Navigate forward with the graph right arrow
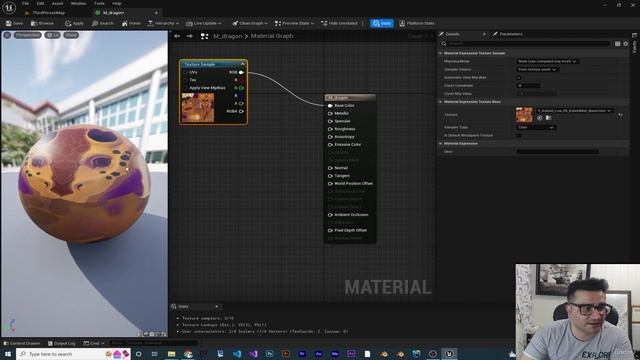The height and width of the screenshot is (360, 640). coord(190,36)
